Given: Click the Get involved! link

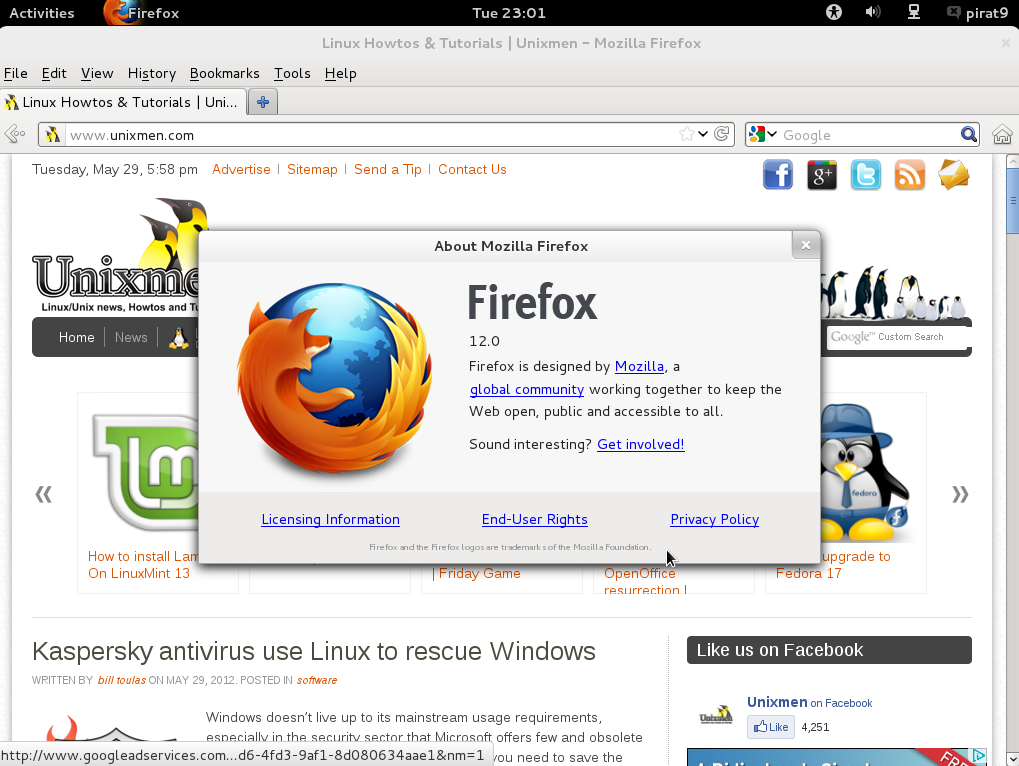Looking at the screenshot, I should pyautogui.click(x=641, y=444).
